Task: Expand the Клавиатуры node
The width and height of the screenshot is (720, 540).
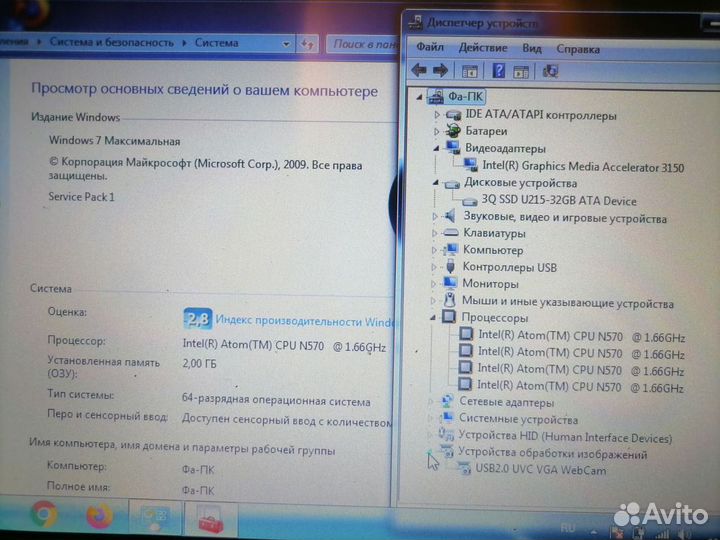Action: [434, 233]
